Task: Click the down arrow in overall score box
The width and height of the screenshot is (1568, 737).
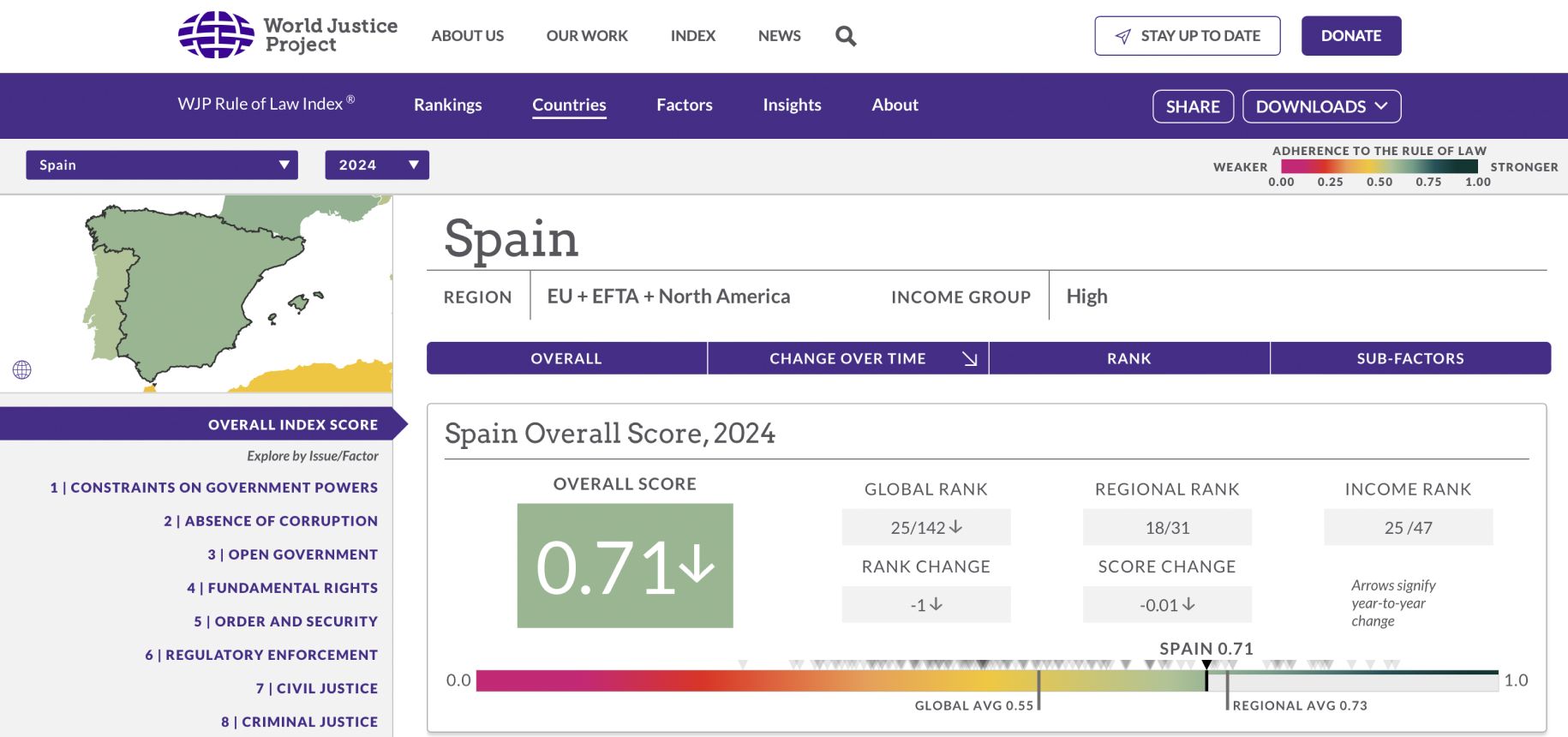Action: 697,566
